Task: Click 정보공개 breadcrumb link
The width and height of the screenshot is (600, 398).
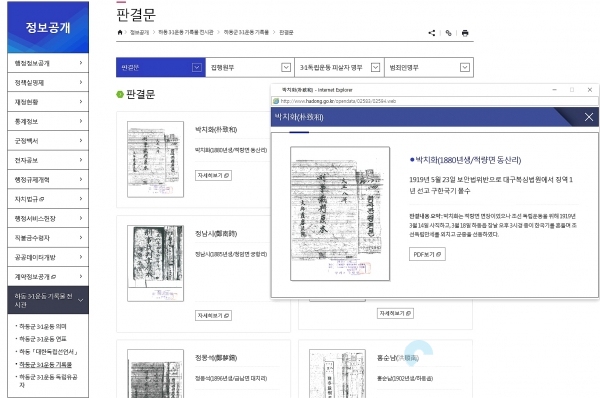Action: tap(139, 33)
